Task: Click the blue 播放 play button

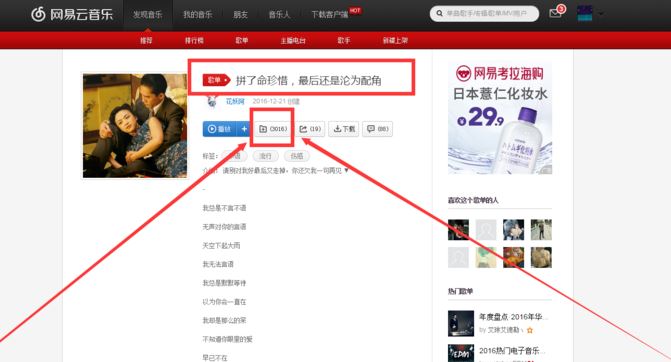Action: (220, 129)
